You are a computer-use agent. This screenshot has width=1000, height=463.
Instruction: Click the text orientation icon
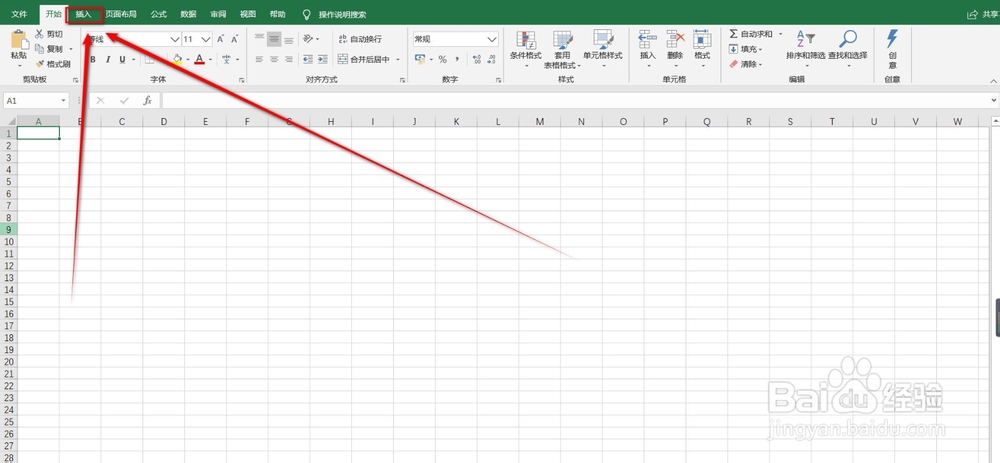tap(309, 39)
